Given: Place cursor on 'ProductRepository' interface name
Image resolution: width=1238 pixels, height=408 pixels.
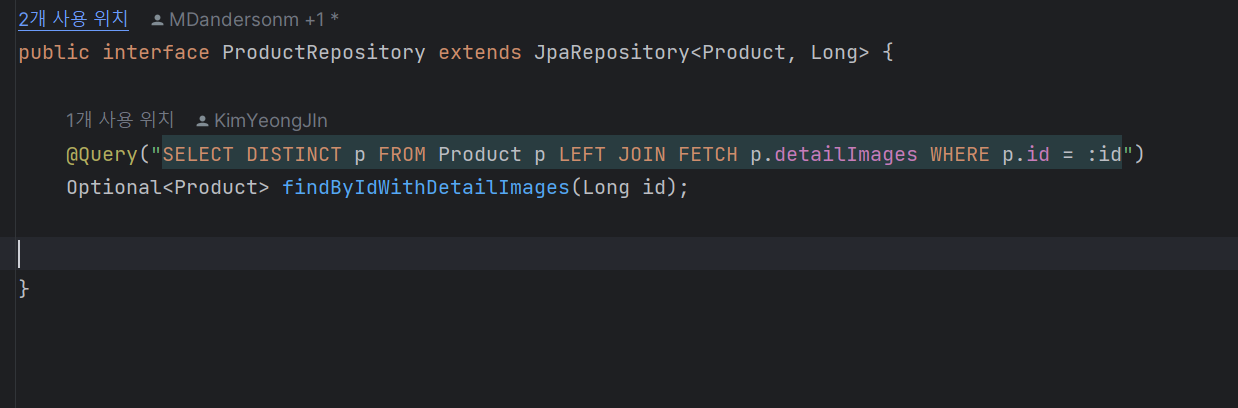Looking at the screenshot, I should pos(324,53).
